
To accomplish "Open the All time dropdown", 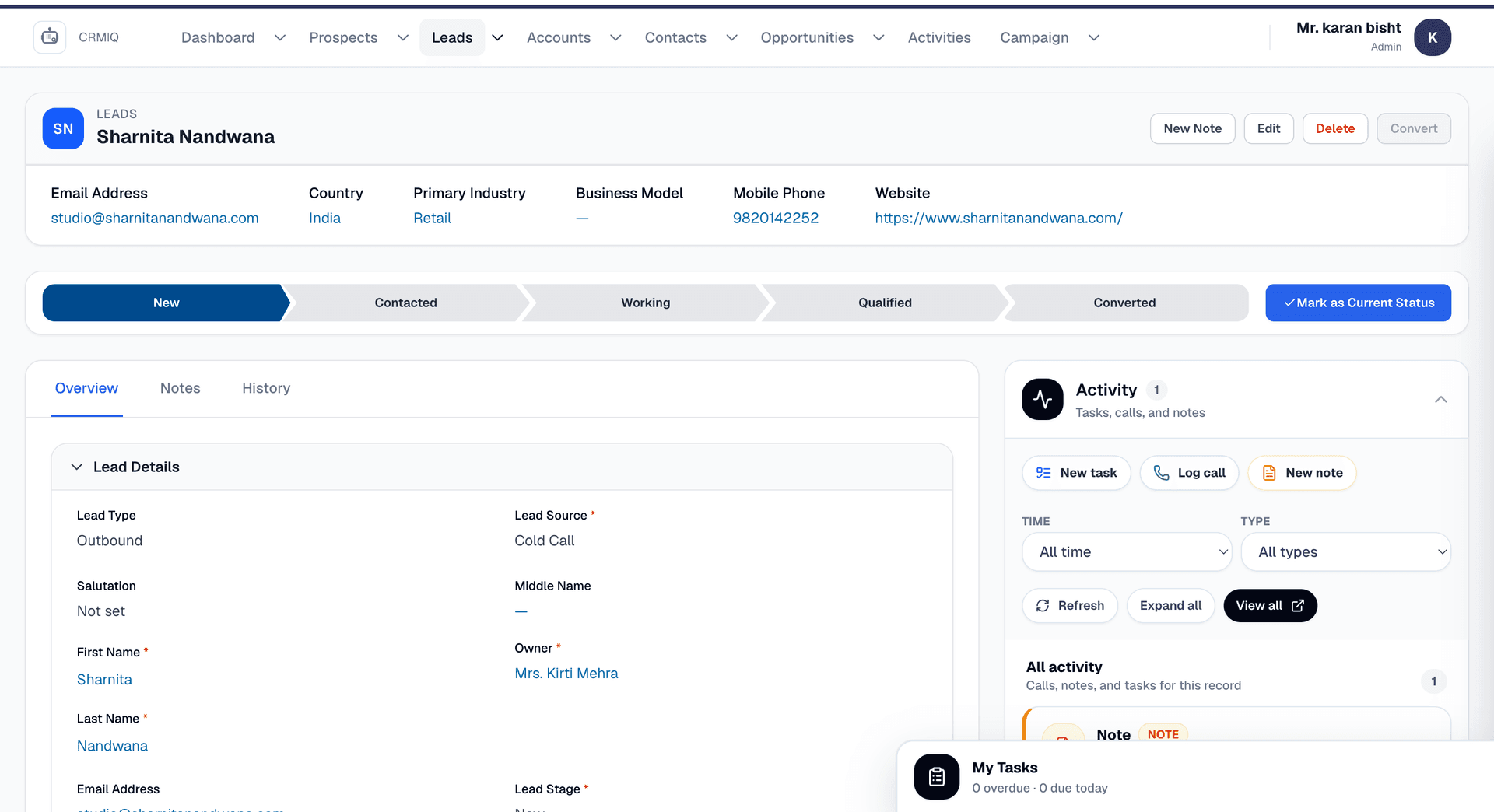I will pyautogui.click(x=1127, y=551).
